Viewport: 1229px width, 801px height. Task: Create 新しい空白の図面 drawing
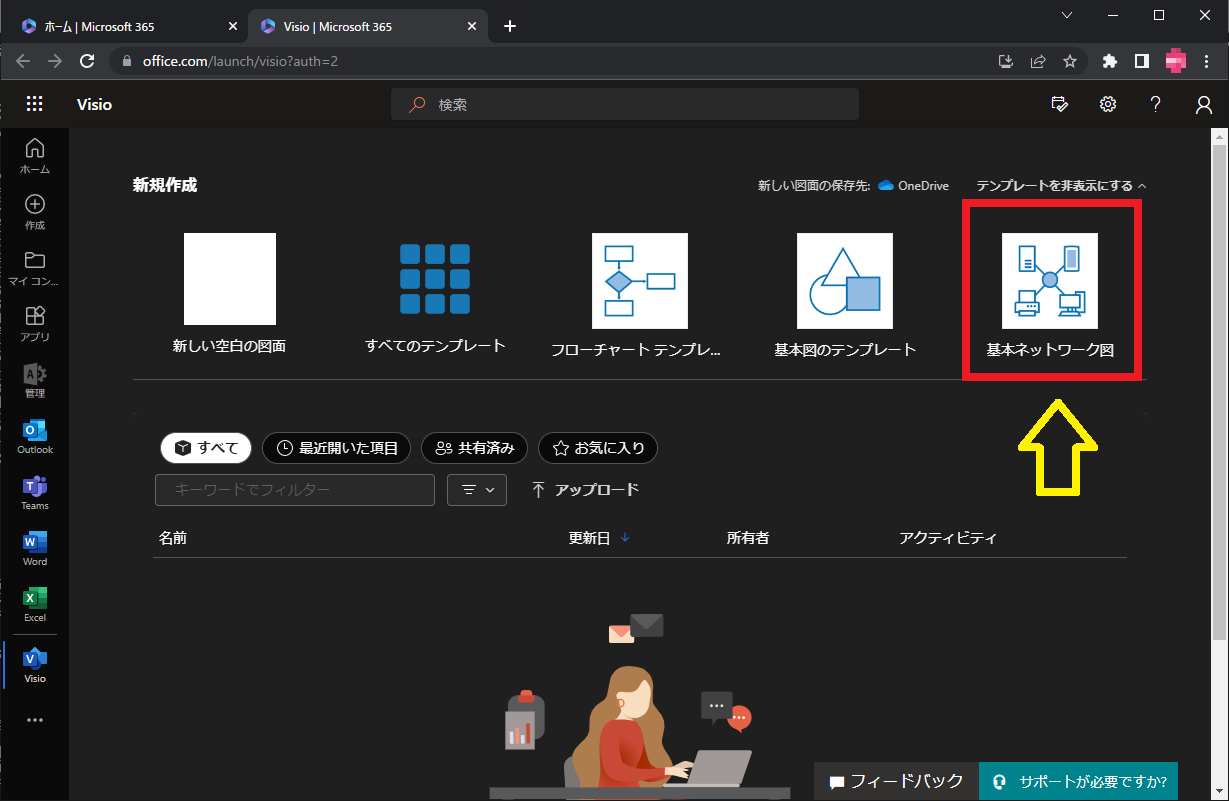pyautogui.click(x=230, y=294)
